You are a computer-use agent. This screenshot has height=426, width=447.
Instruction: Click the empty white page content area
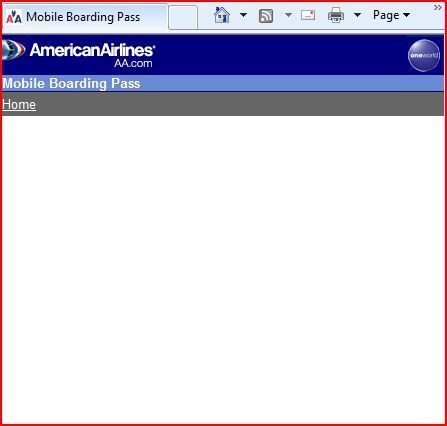tap(223, 269)
